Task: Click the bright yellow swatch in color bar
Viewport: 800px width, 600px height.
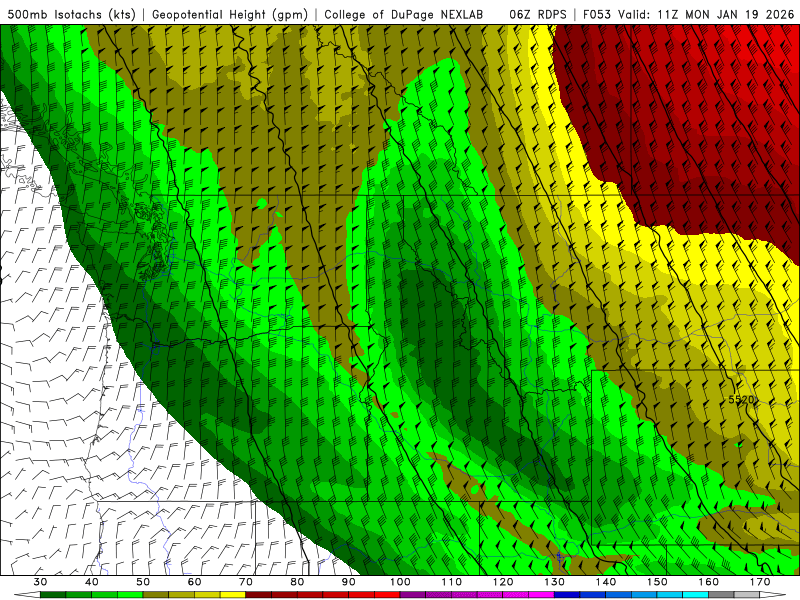Action: tap(233, 594)
